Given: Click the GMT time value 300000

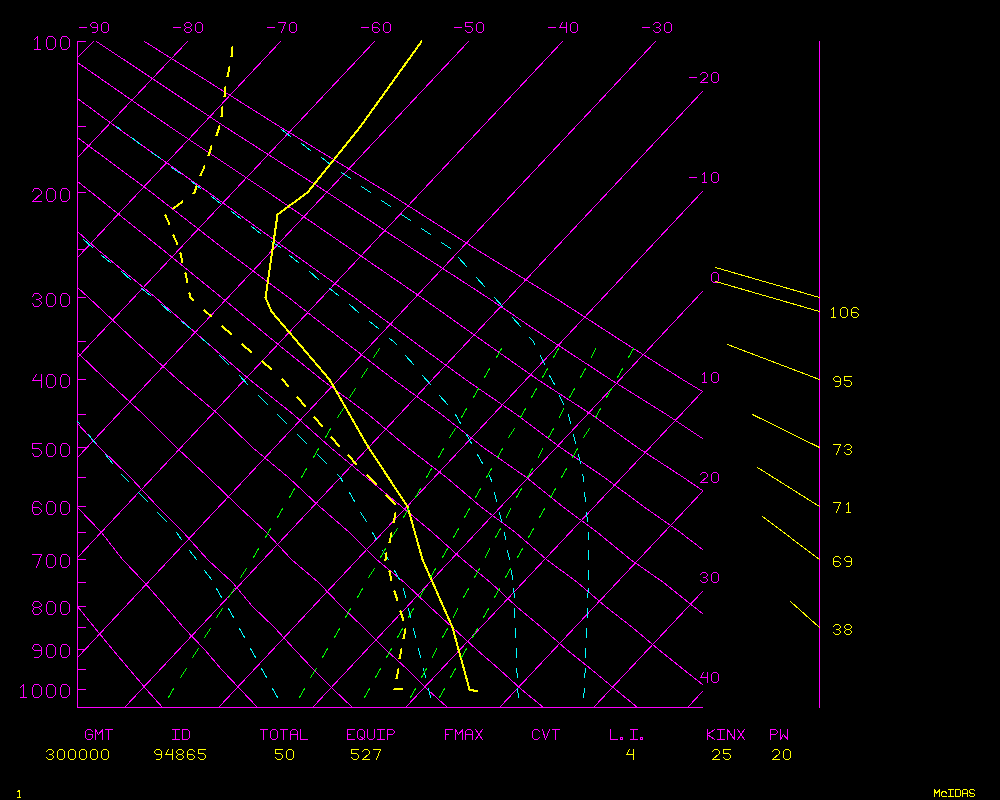Looking at the screenshot, I should pos(77,755).
